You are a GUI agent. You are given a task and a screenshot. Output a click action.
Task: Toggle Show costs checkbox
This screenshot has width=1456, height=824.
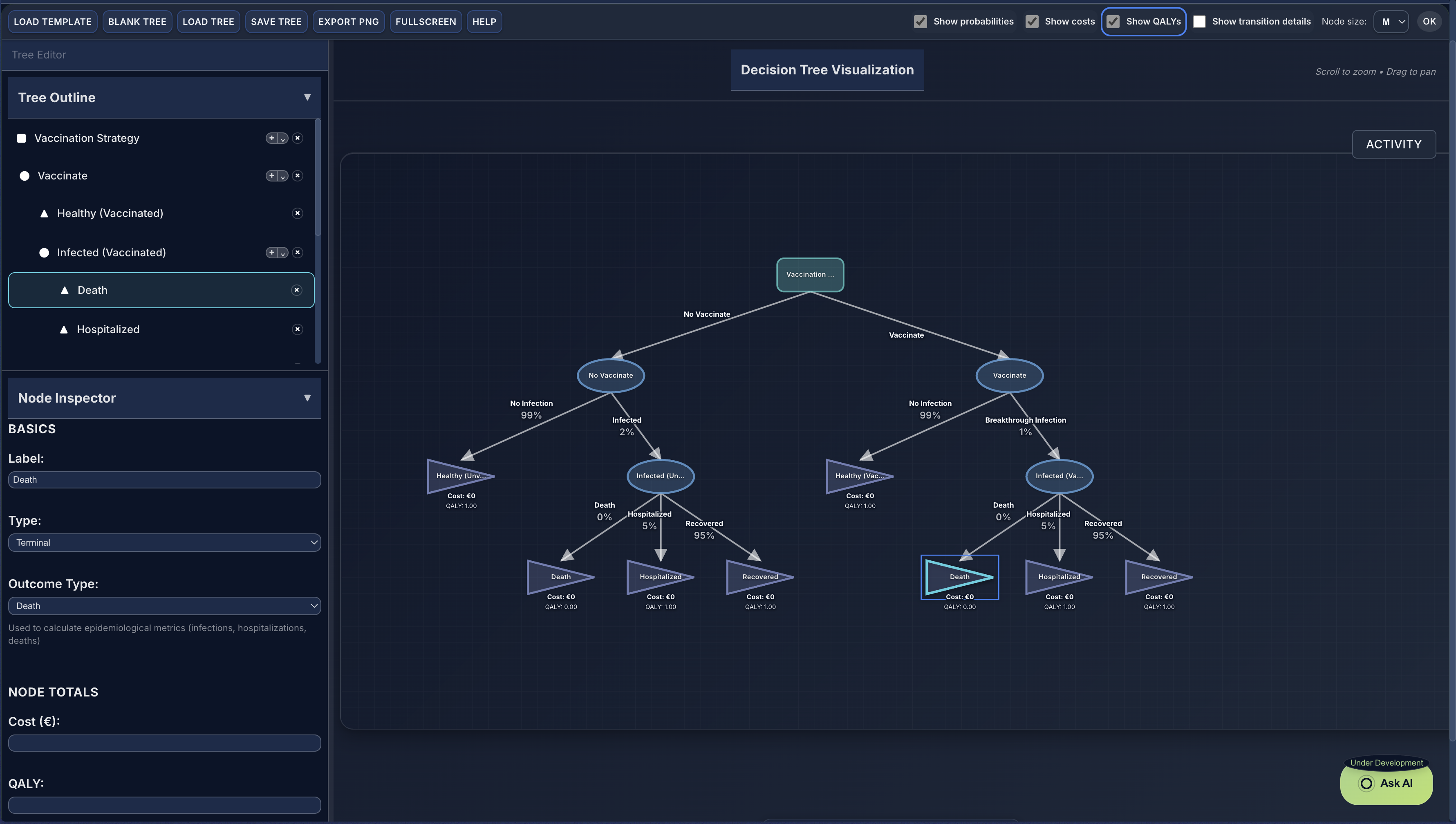(x=1032, y=22)
